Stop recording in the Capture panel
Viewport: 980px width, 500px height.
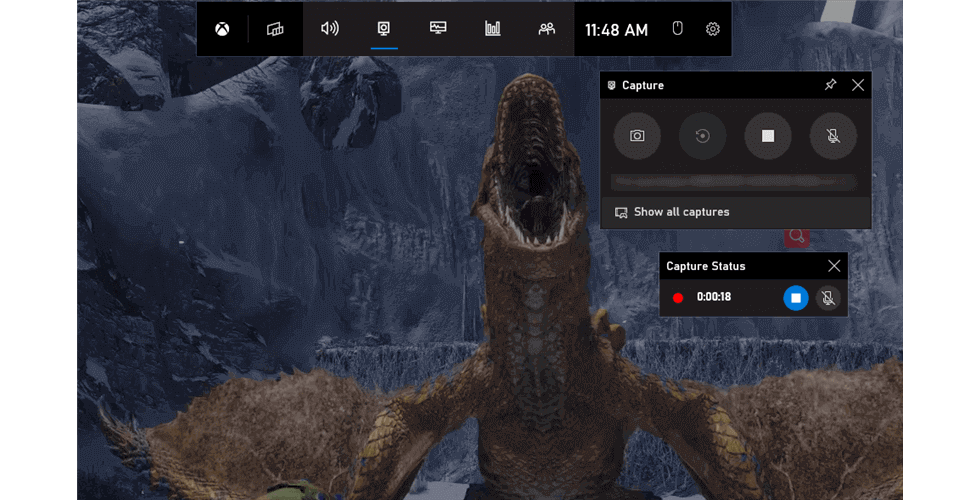(x=768, y=136)
